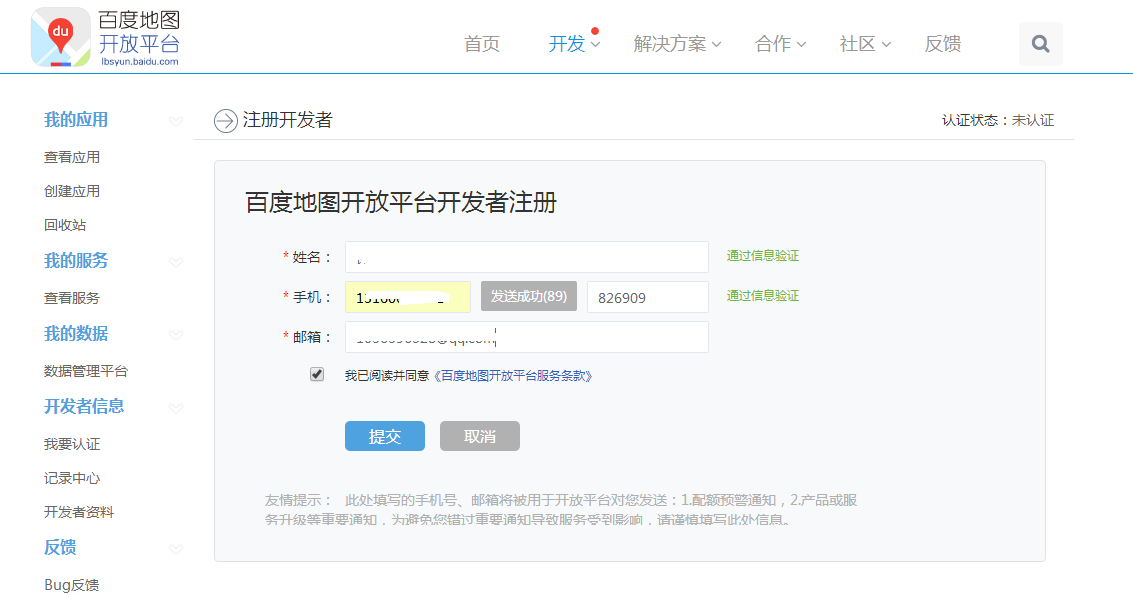Screen dimensions: 1133x604
Task: Open 开发者资料 in the sidebar
Action: (79, 512)
